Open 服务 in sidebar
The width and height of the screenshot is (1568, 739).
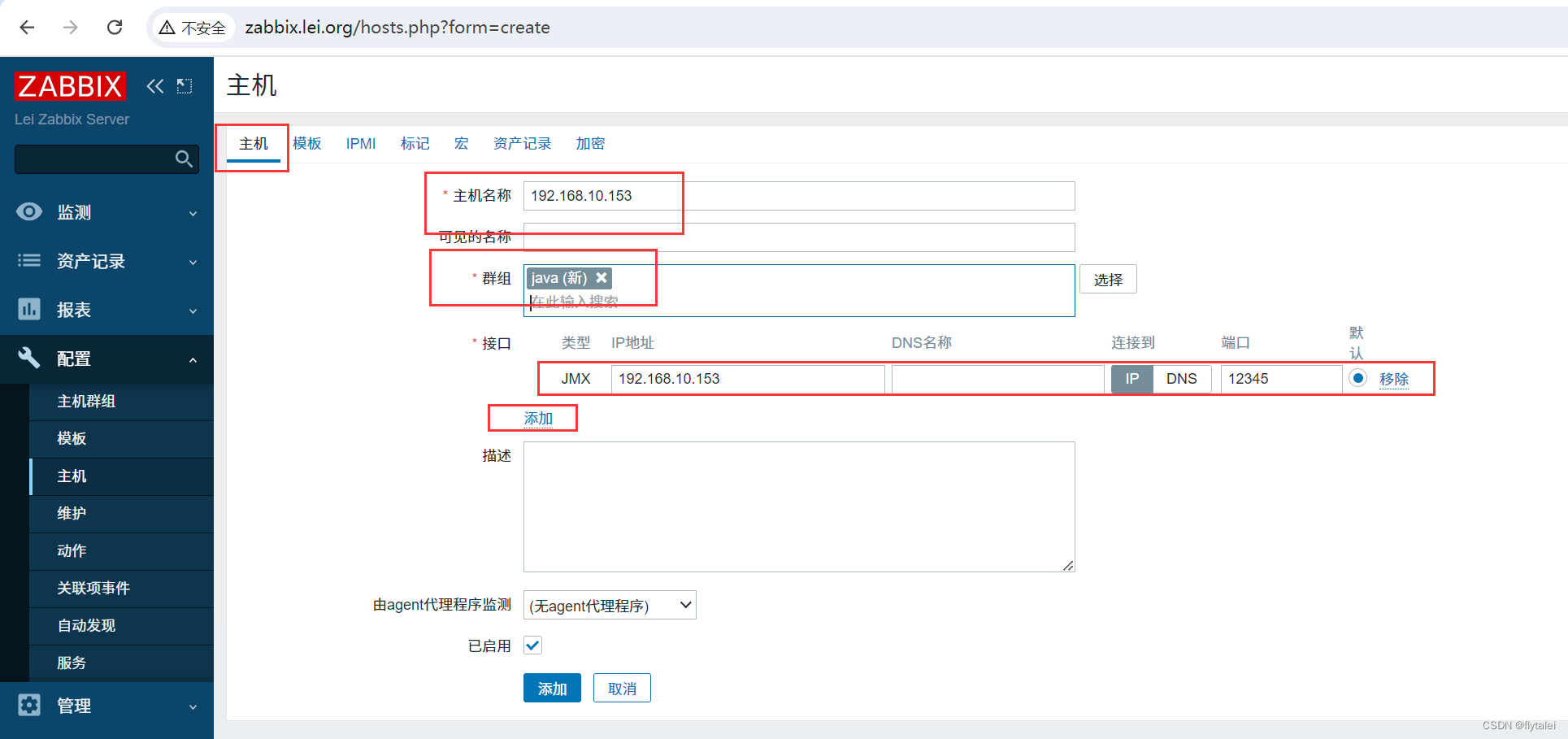(x=121, y=663)
